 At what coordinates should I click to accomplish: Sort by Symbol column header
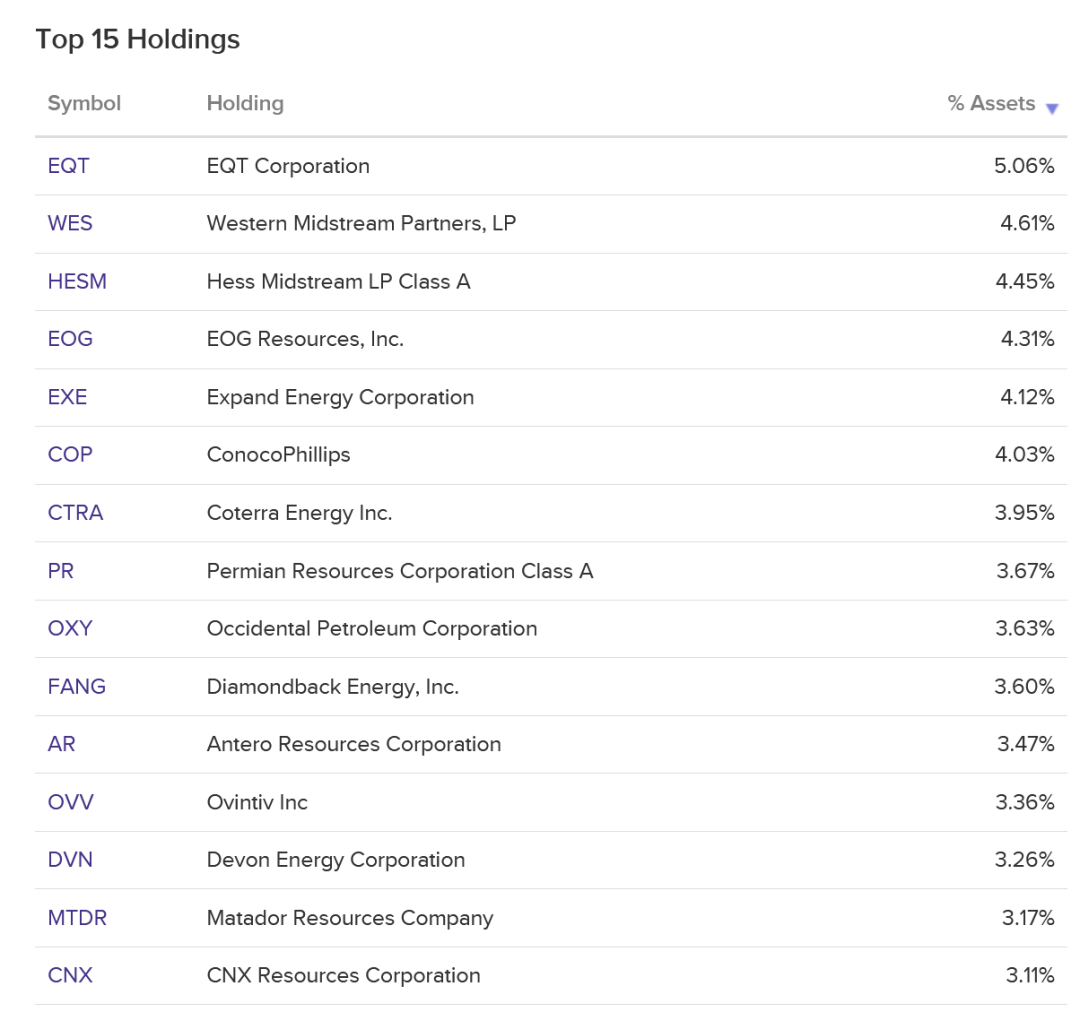(x=84, y=103)
